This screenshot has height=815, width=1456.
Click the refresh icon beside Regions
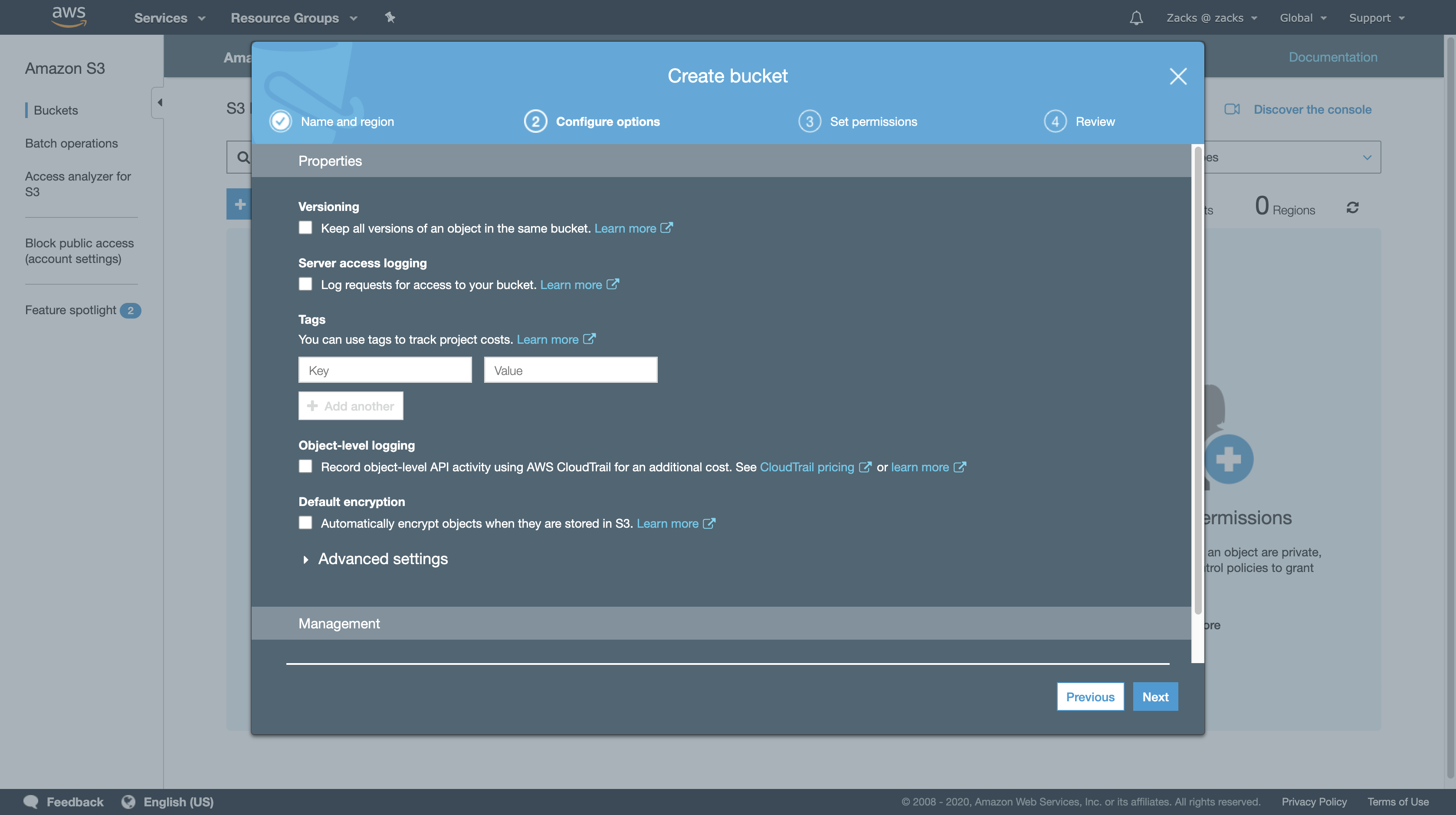pos(1353,208)
